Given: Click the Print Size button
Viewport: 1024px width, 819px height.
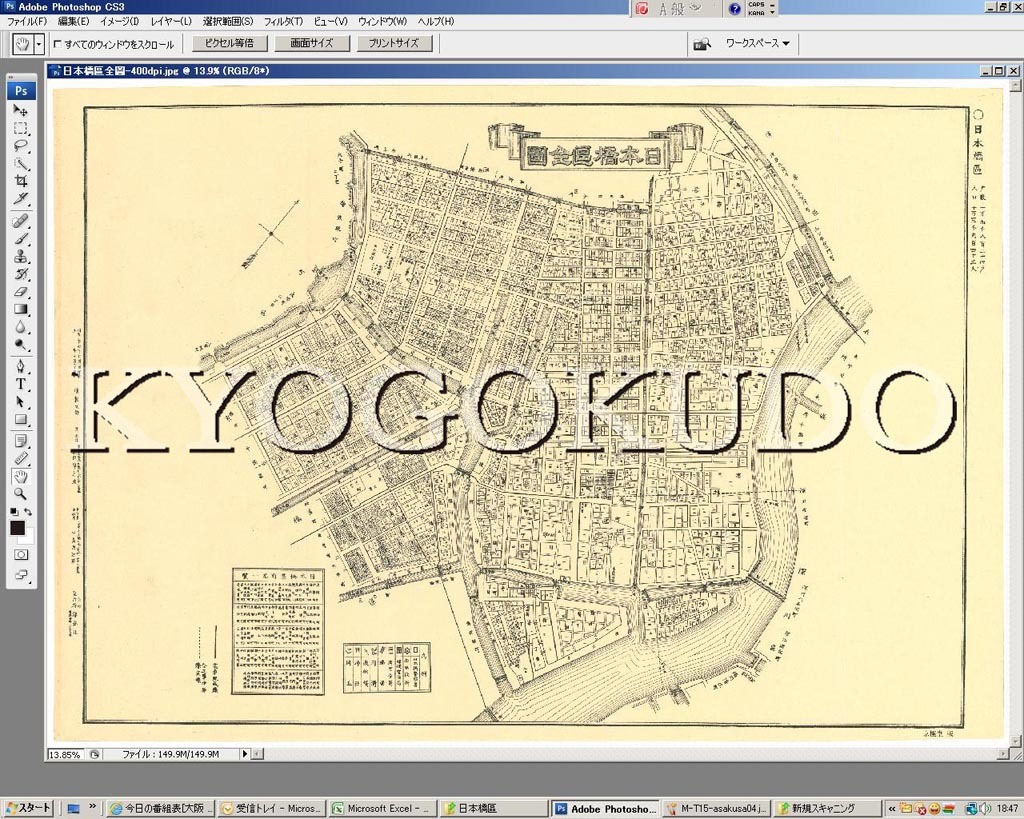Looking at the screenshot, I should [394, 44].
